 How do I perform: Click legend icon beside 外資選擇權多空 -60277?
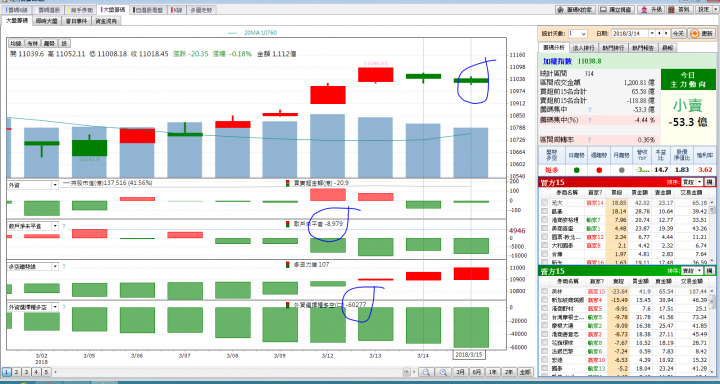pyautogui.click(x=288, y=305)
